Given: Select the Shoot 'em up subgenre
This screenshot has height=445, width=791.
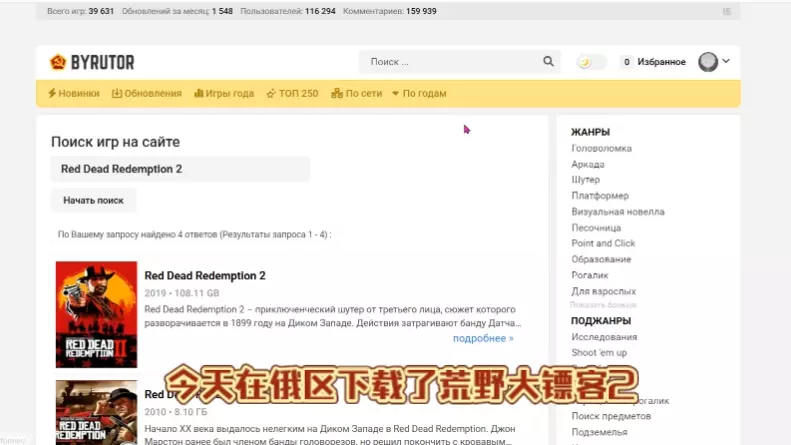Looking at the screenshot, I should tap(599, 353).
